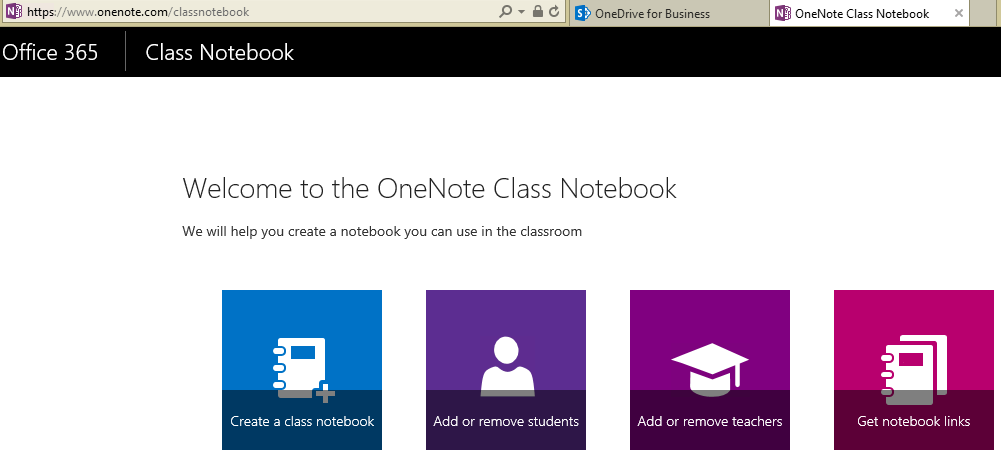The height and width of the screenshot is (454, 1001).
Task: Open the Add or remove students tile
Action: tap(506, 370)
